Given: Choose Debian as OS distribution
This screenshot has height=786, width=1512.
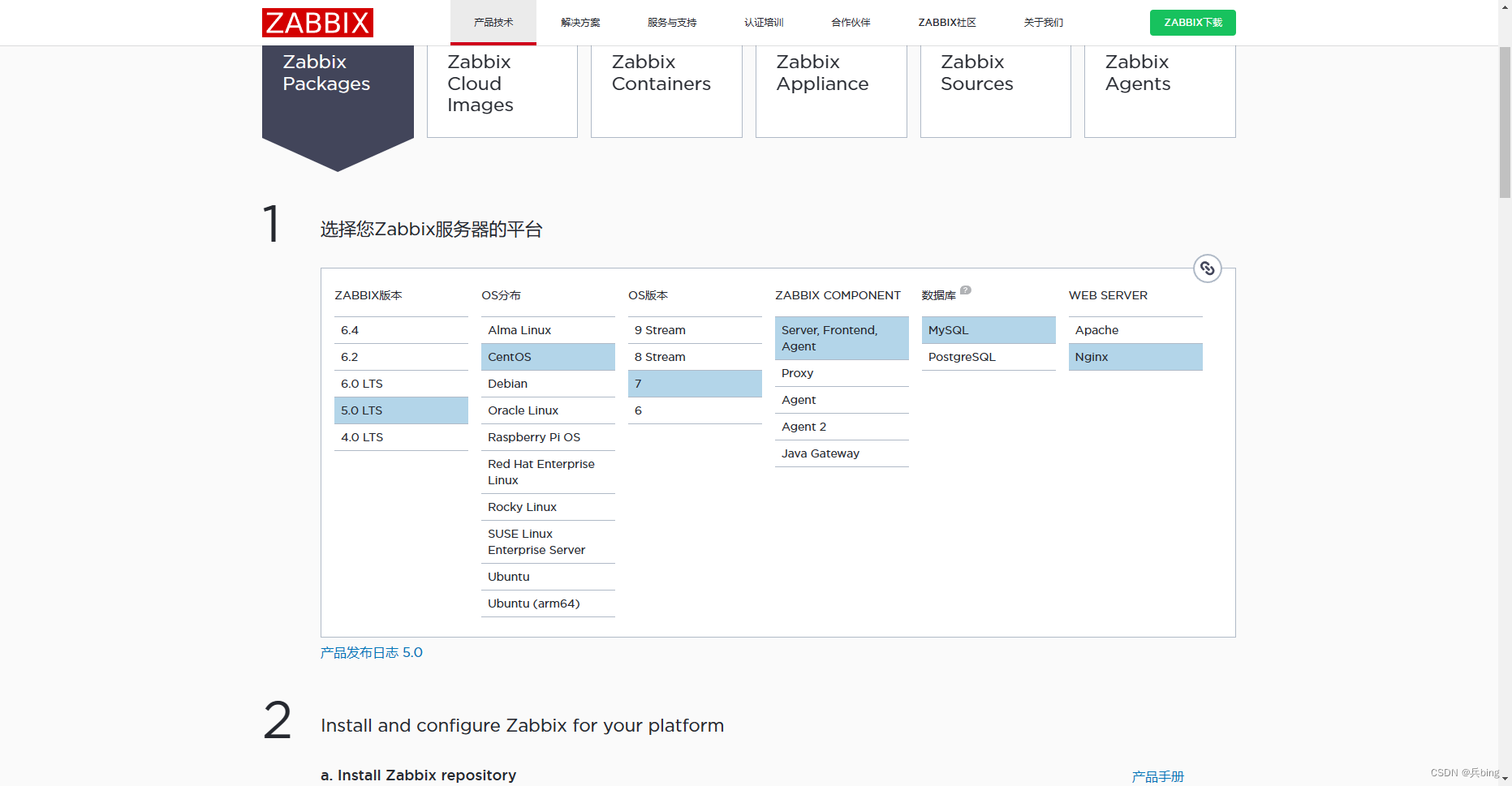Looking at the screenshot, I should click(x=548, y=384).
